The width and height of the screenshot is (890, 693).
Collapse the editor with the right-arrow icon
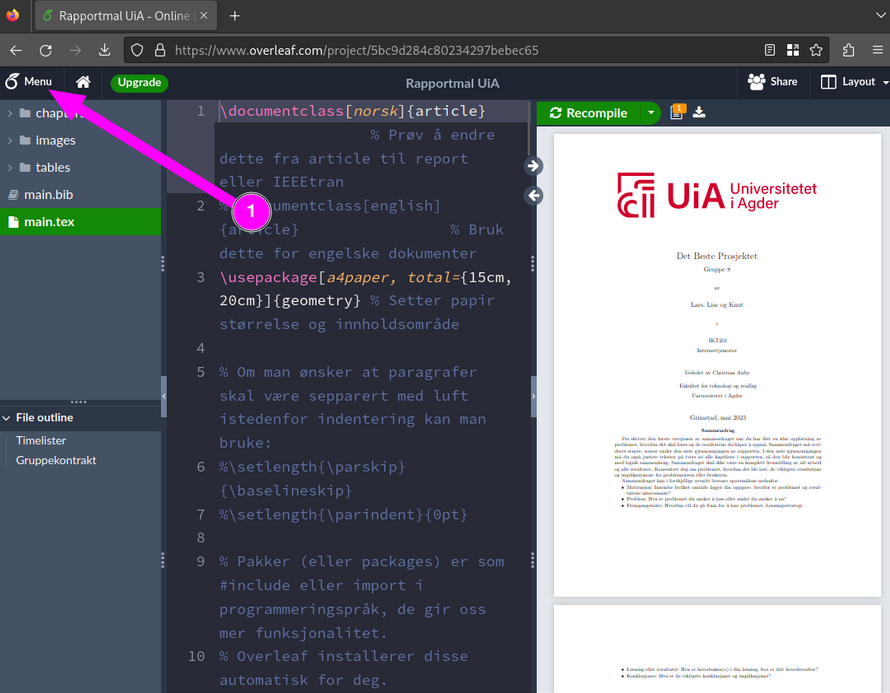click(533, 166)
